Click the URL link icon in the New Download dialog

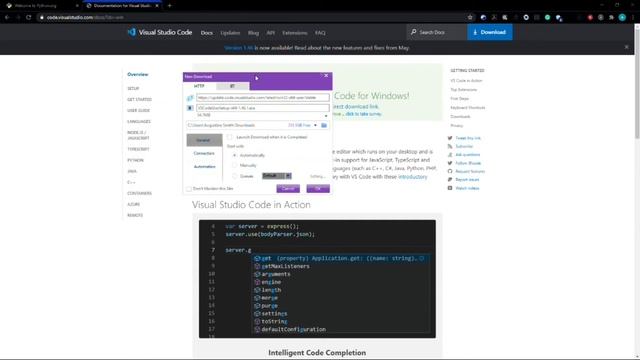190,98
